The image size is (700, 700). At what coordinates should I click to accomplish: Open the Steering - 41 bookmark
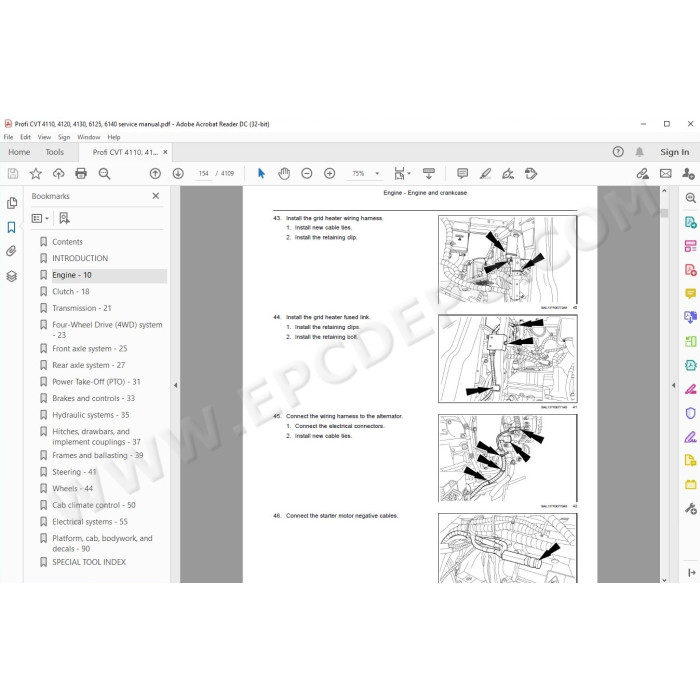(74, 472)
